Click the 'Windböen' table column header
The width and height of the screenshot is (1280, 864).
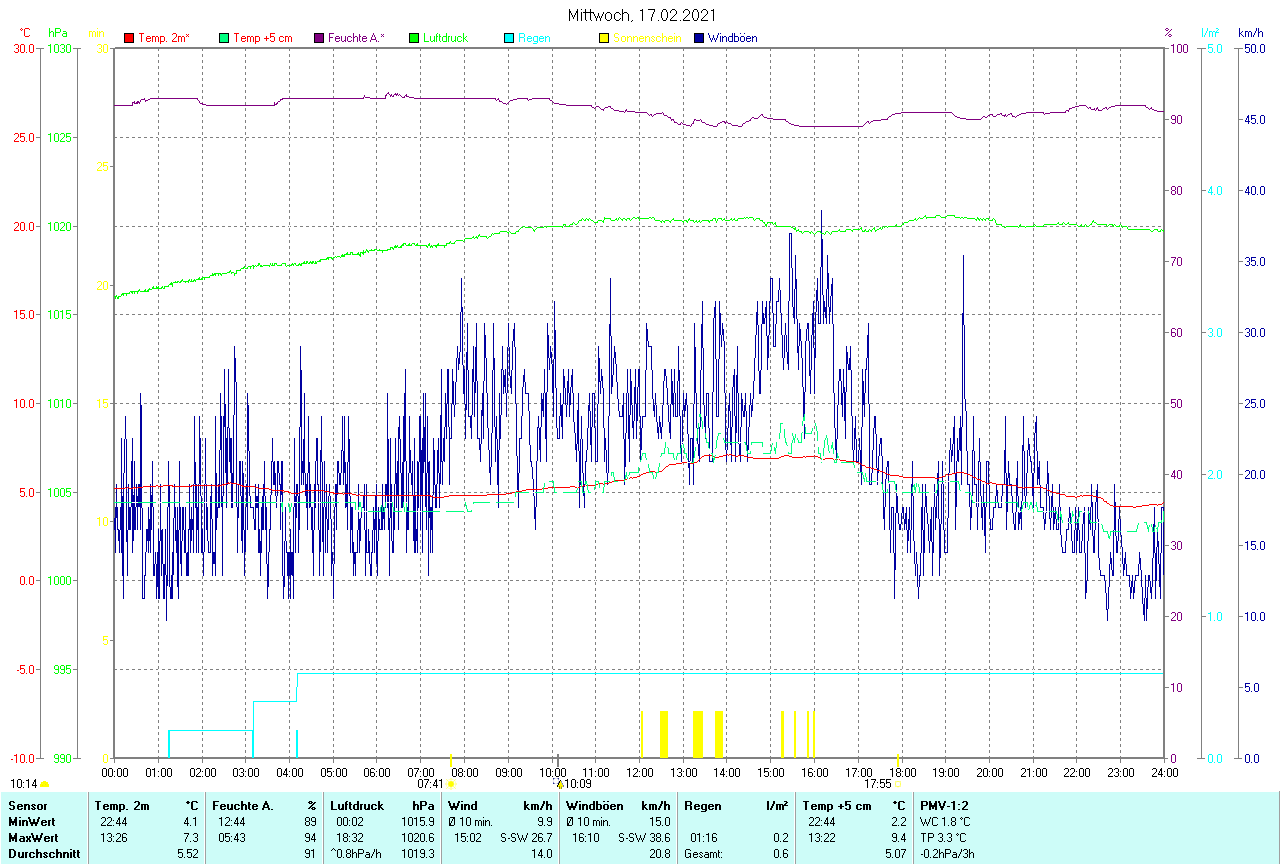click(594, 805)
